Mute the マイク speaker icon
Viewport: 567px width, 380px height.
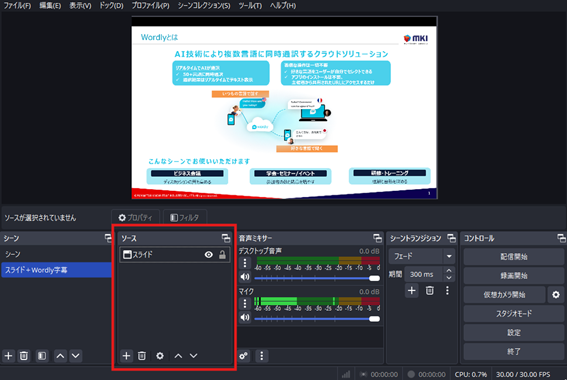pos(245,317)
